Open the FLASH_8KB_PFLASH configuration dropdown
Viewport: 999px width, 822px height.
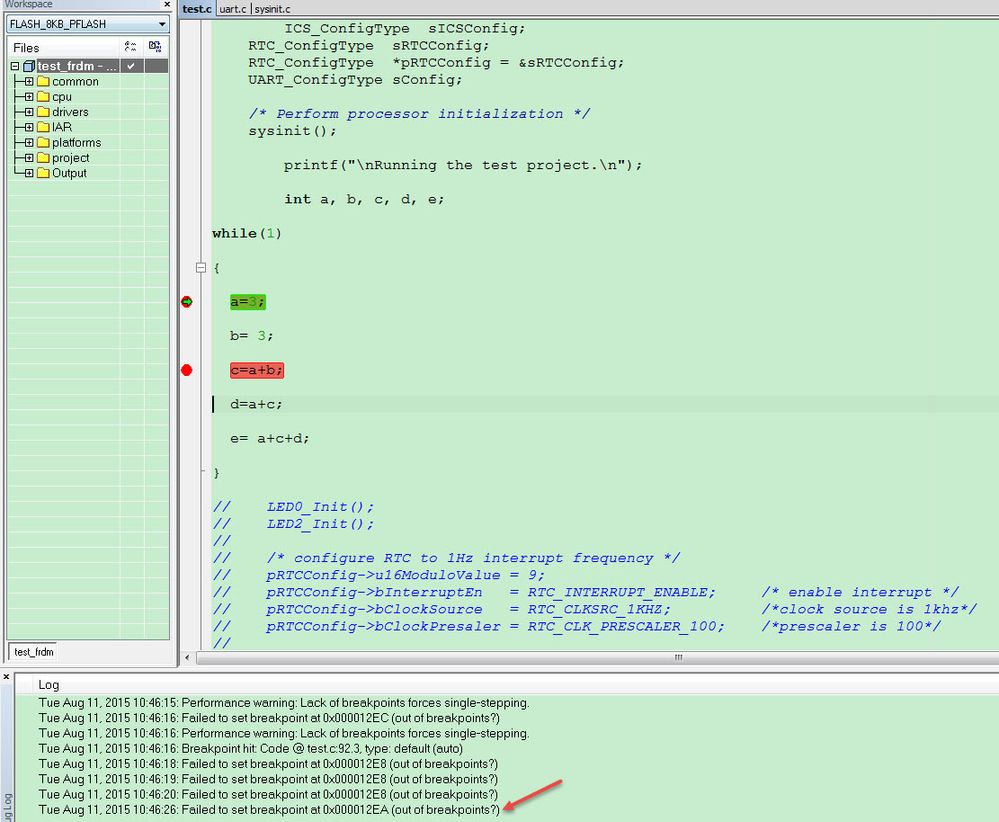coord(162,24)
